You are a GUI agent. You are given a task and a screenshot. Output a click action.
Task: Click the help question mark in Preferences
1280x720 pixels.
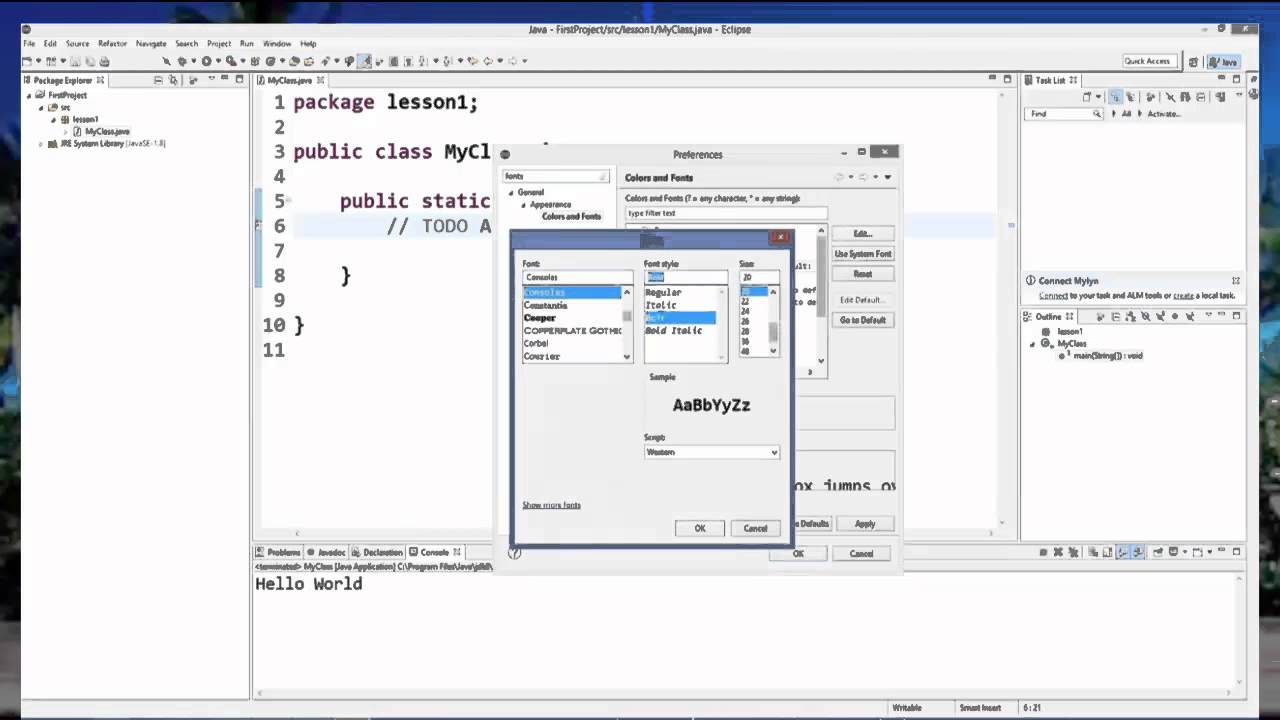(x=515, y=552)
